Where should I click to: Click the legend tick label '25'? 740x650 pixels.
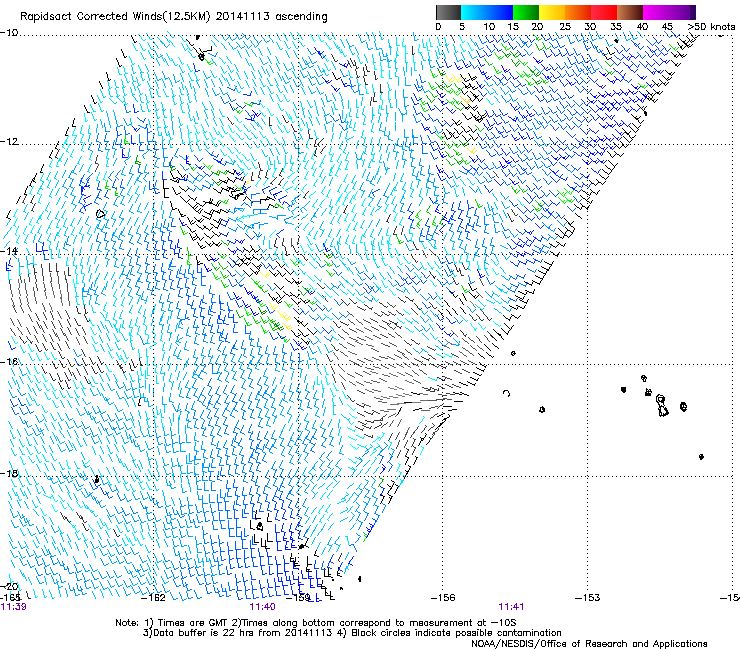click(x=565, y=27)
